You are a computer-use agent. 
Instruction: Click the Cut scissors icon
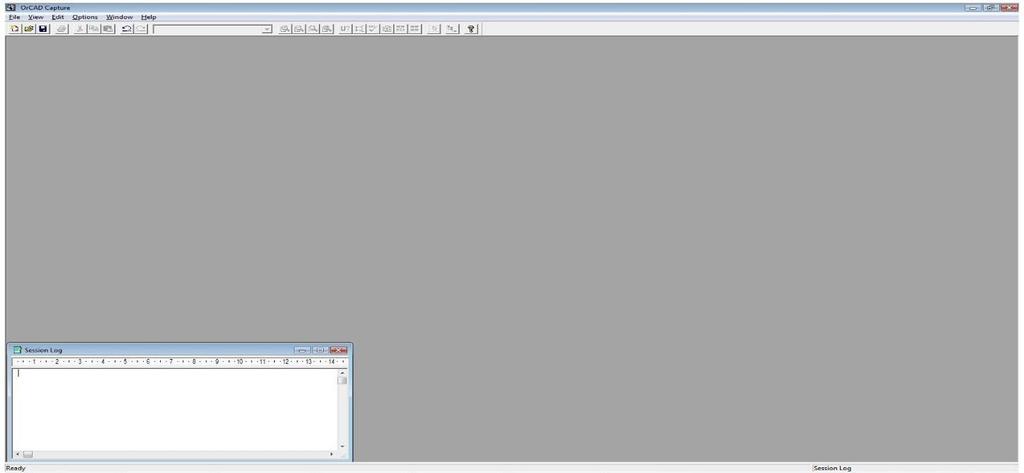[x=80, y=29]
